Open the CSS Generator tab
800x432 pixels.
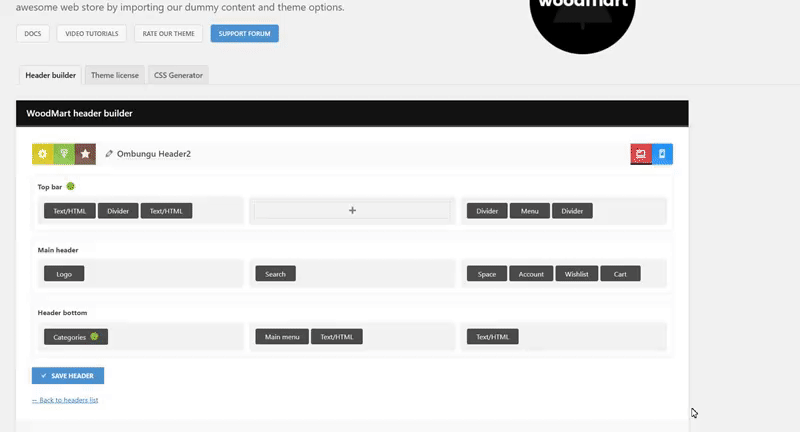[x=178, y=75]
